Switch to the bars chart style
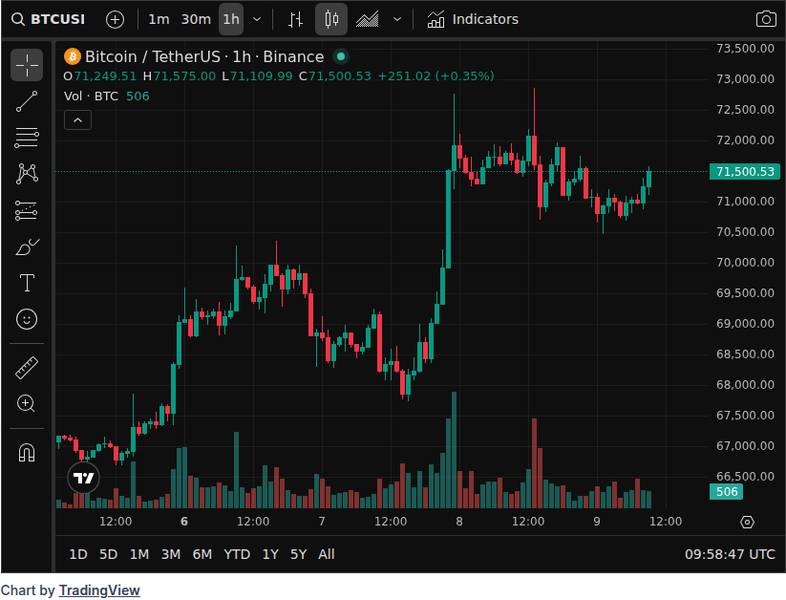The height and width of the screenshot is (600, 786). (295, 20)
